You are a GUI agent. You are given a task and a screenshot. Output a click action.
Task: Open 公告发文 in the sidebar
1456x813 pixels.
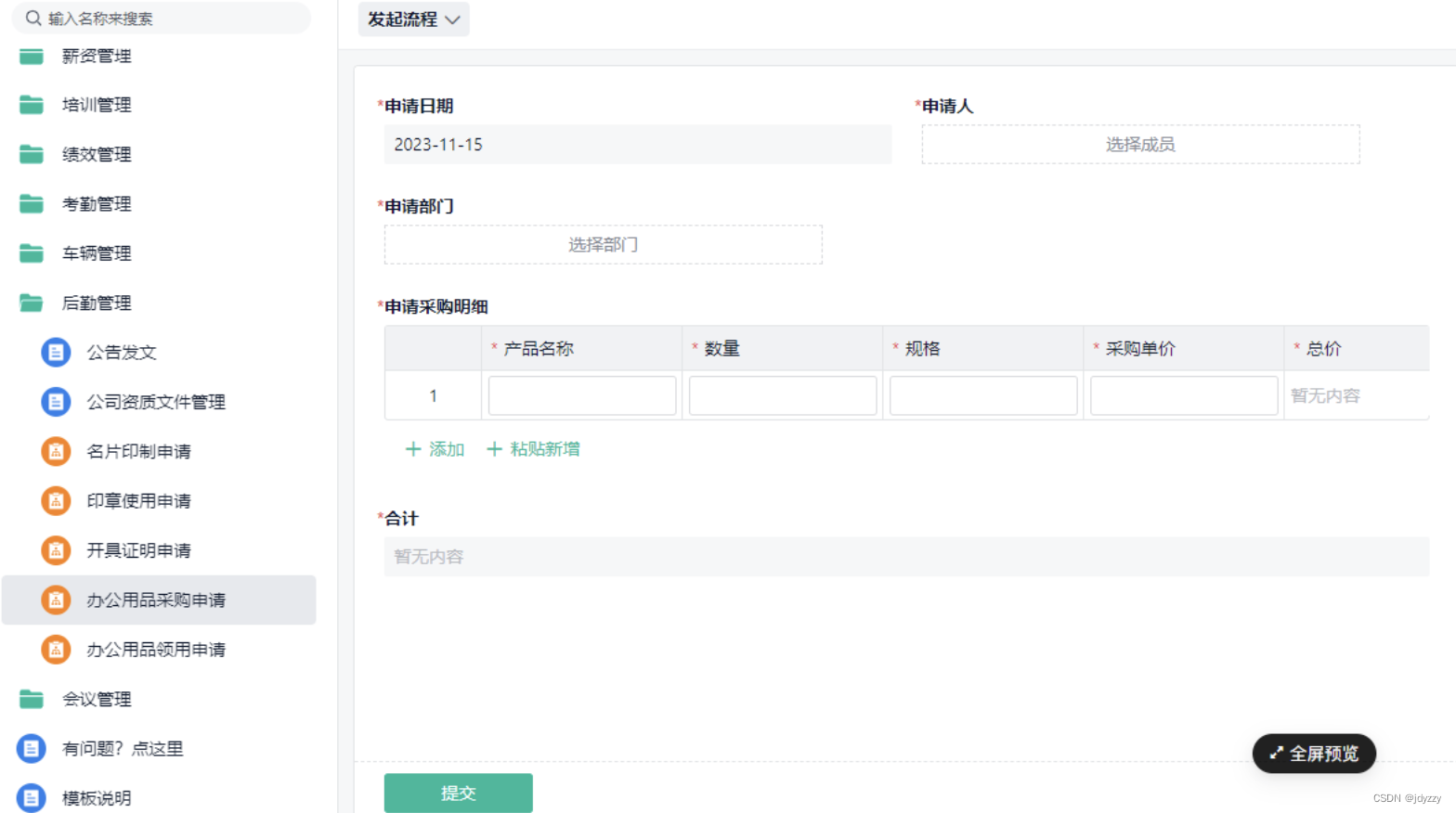click(122, 353)
